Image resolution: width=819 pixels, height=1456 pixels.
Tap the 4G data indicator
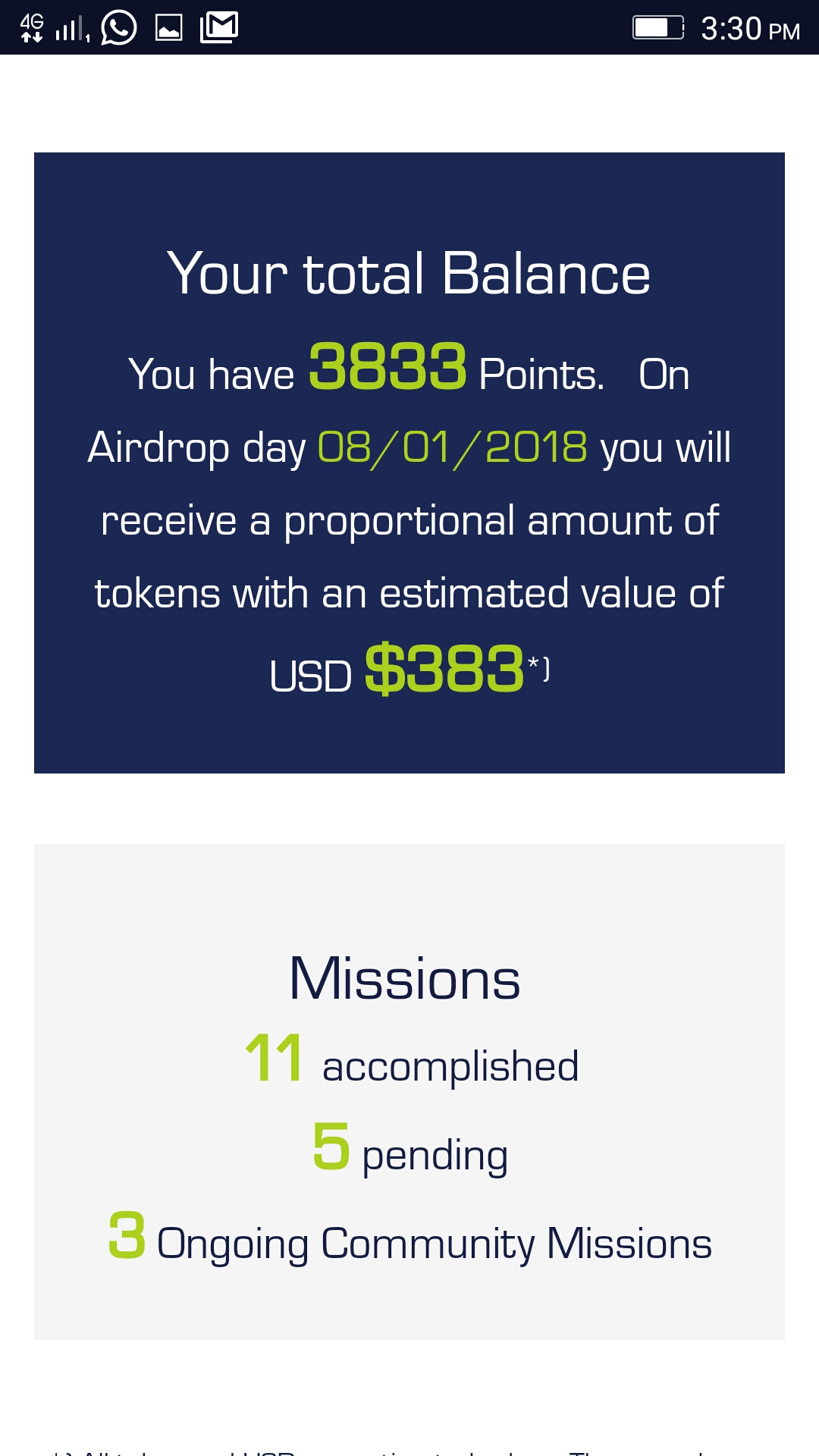coord(32,28)
